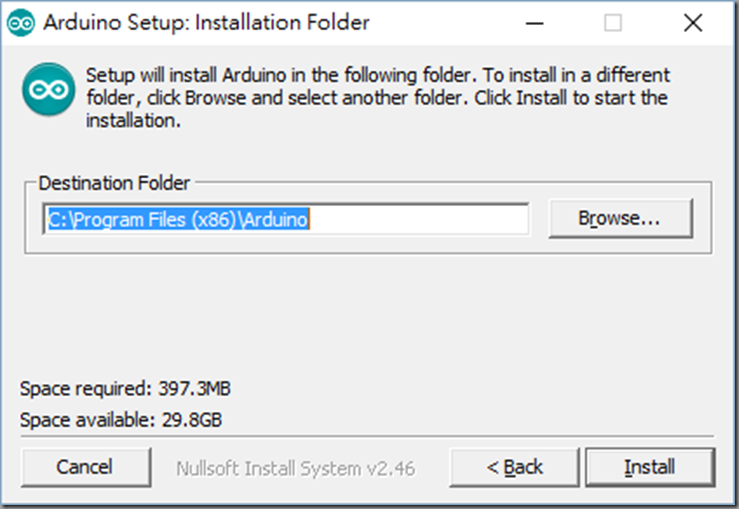The height and width of the screenshot is (509, 739).
Task: Click the Destination Folder group label
Action: click(x=114, y=183)
